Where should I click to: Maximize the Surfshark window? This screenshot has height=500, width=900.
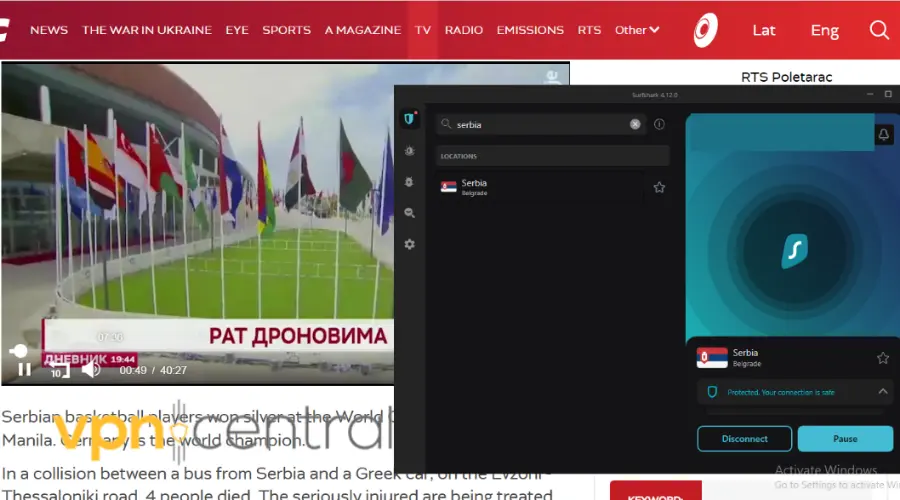coord(888,94)
